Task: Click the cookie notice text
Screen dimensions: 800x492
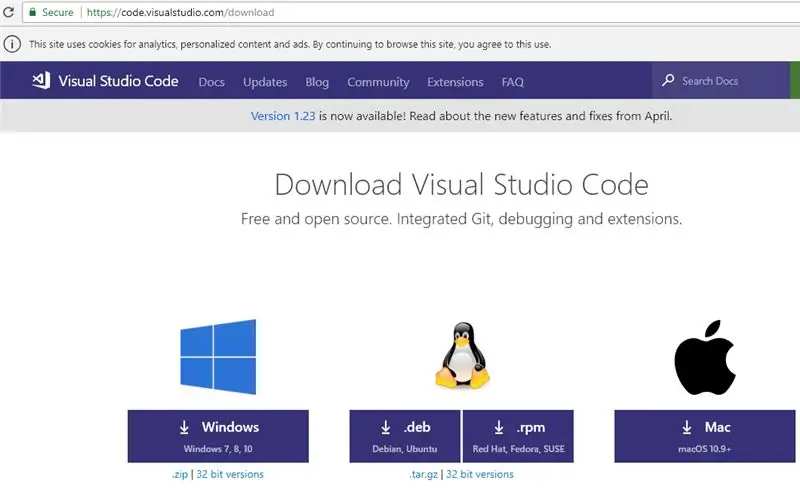Action: point(290,44)
